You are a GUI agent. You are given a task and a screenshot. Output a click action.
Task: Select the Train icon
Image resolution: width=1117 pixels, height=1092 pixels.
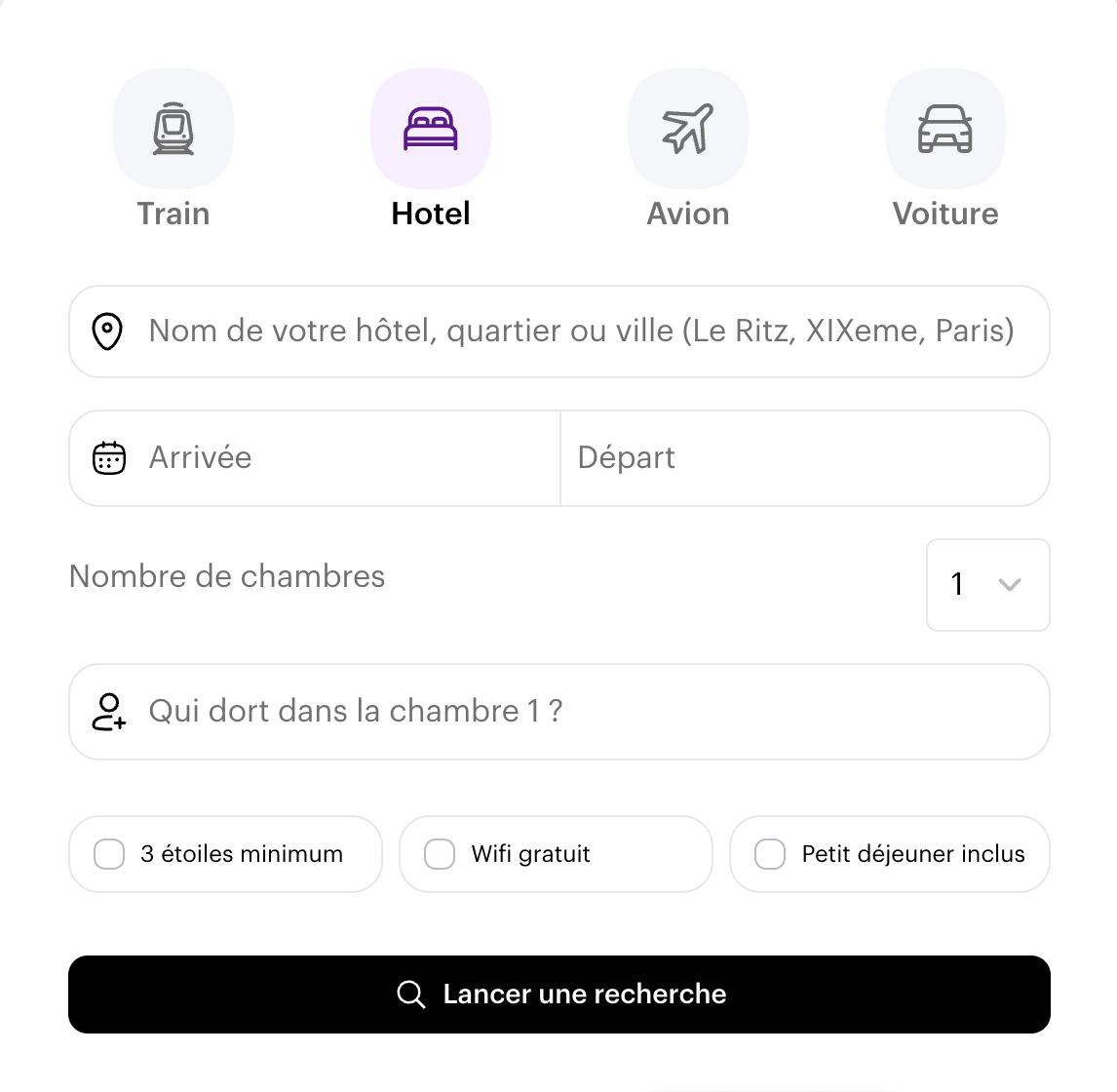(x=173, y=129)
